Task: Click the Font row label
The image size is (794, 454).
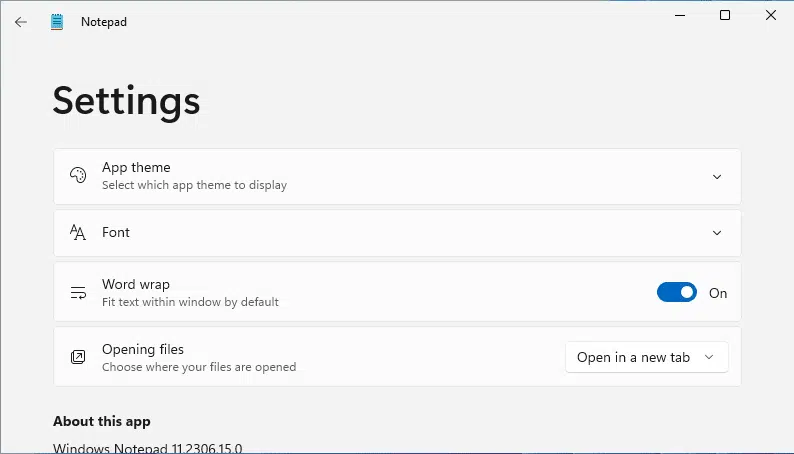Action: tap(116, 232)
